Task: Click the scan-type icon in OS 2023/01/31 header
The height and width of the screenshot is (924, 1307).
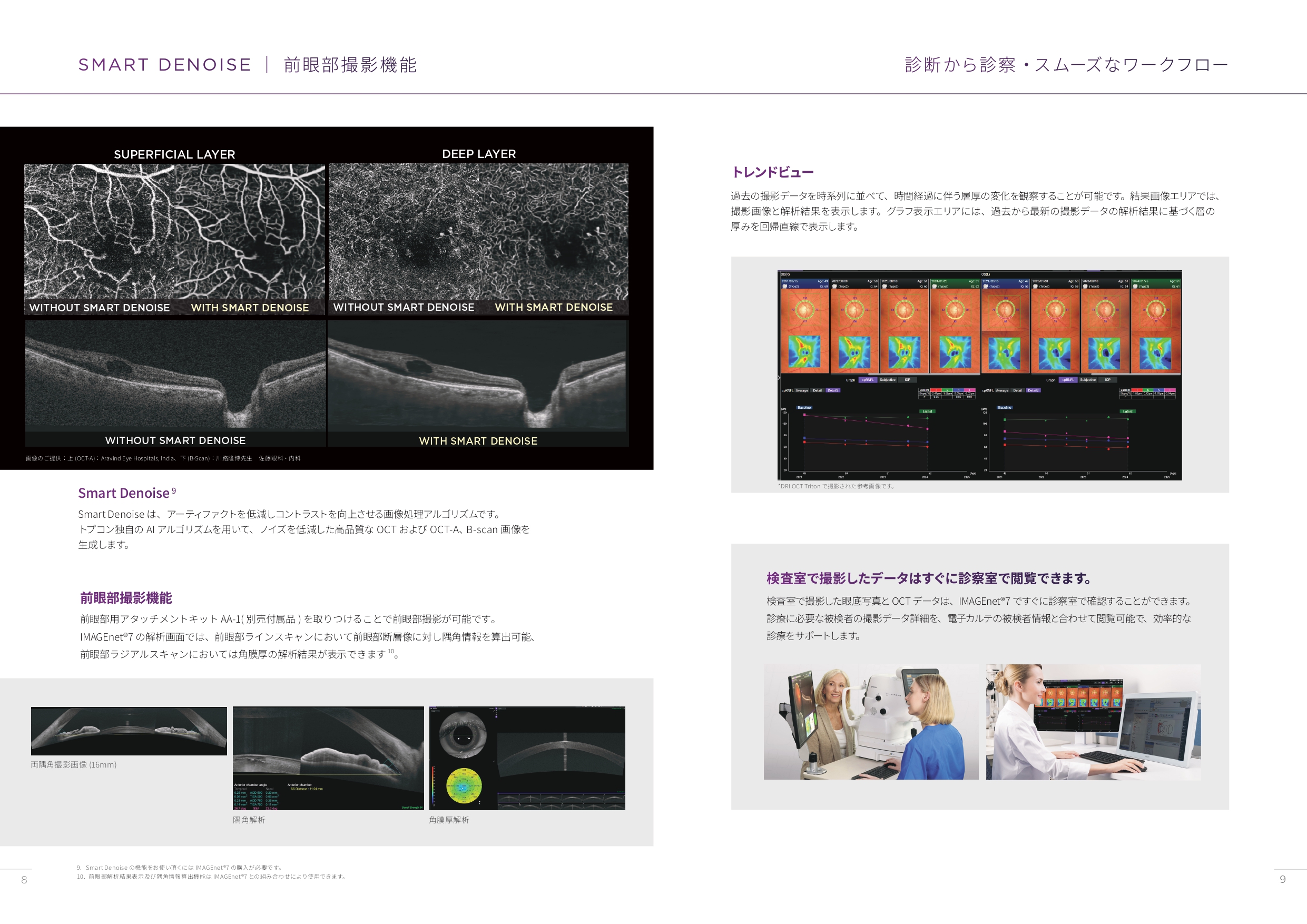Action: [x=1036, y=287]
